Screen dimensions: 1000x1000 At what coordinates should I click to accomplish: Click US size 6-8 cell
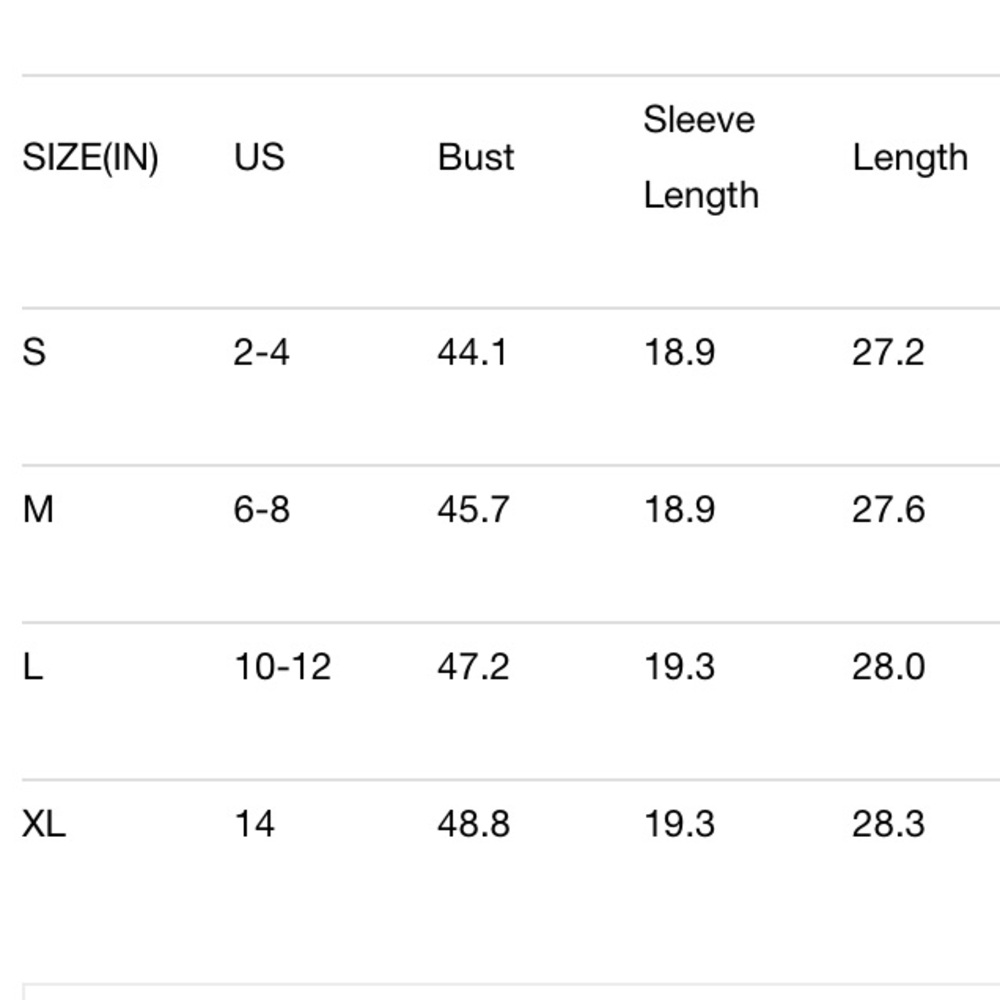tap(261, 510)
